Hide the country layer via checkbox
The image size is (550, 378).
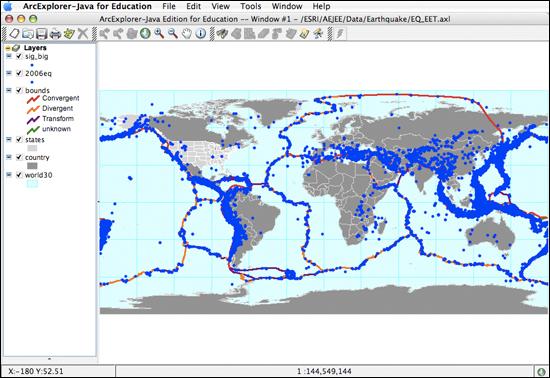tap(19, 157)
